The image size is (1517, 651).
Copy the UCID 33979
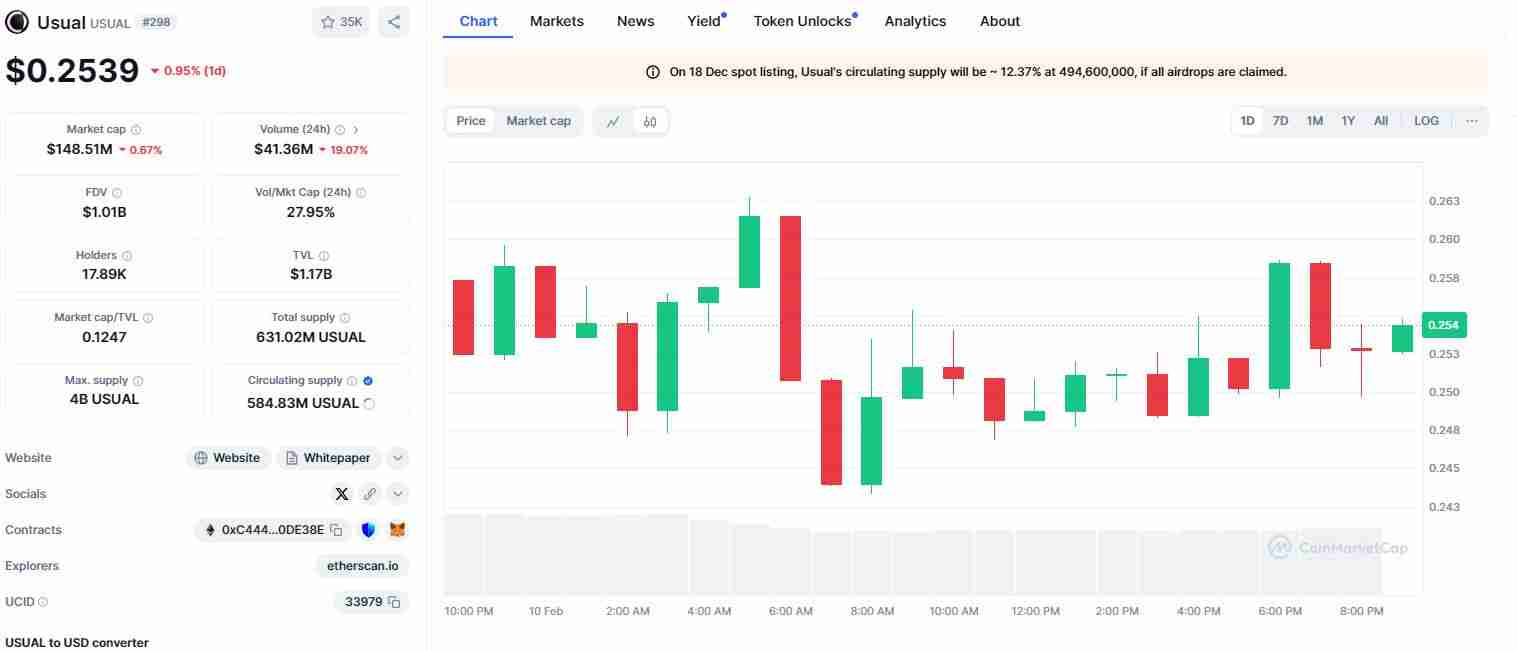394,602
